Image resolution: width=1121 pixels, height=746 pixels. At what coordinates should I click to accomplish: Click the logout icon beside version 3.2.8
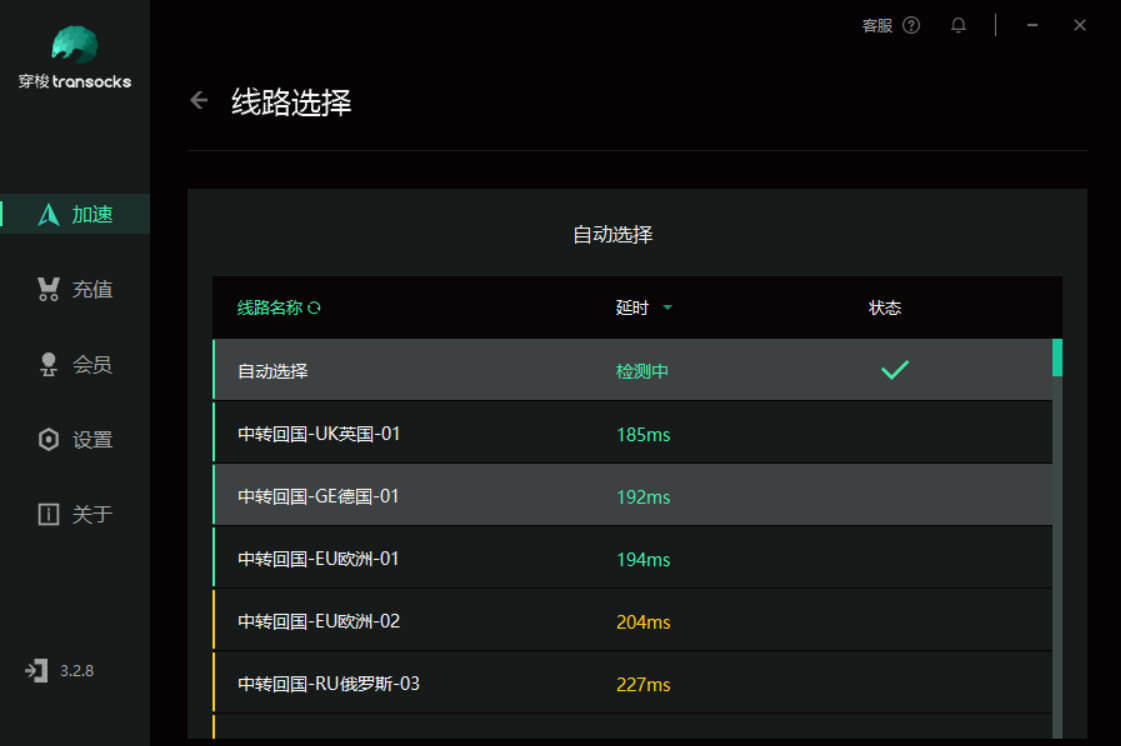[x=36, y=670]
